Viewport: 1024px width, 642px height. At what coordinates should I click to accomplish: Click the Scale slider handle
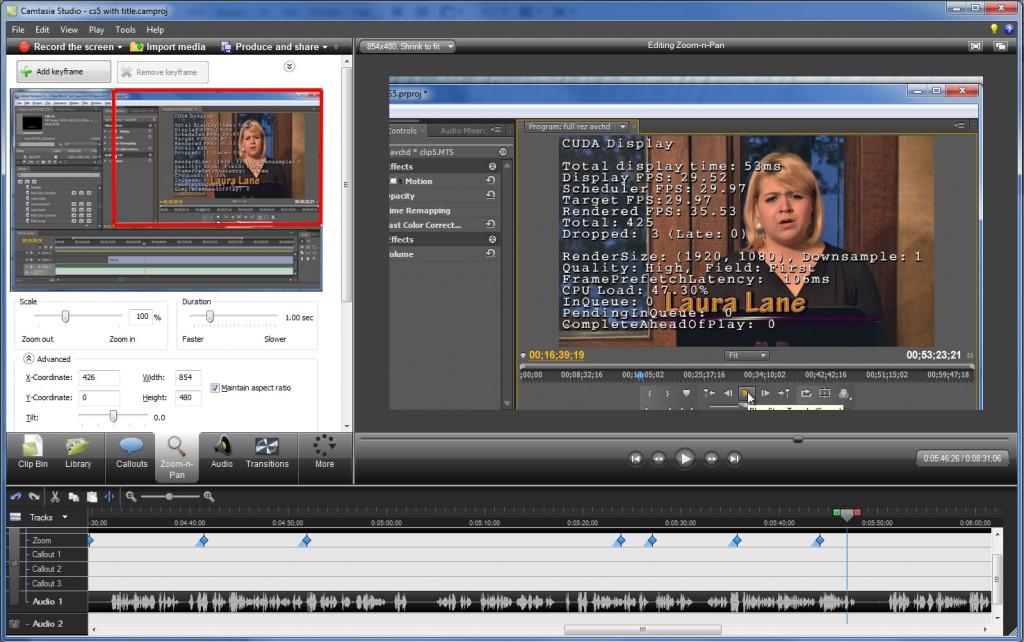(65, 316)
